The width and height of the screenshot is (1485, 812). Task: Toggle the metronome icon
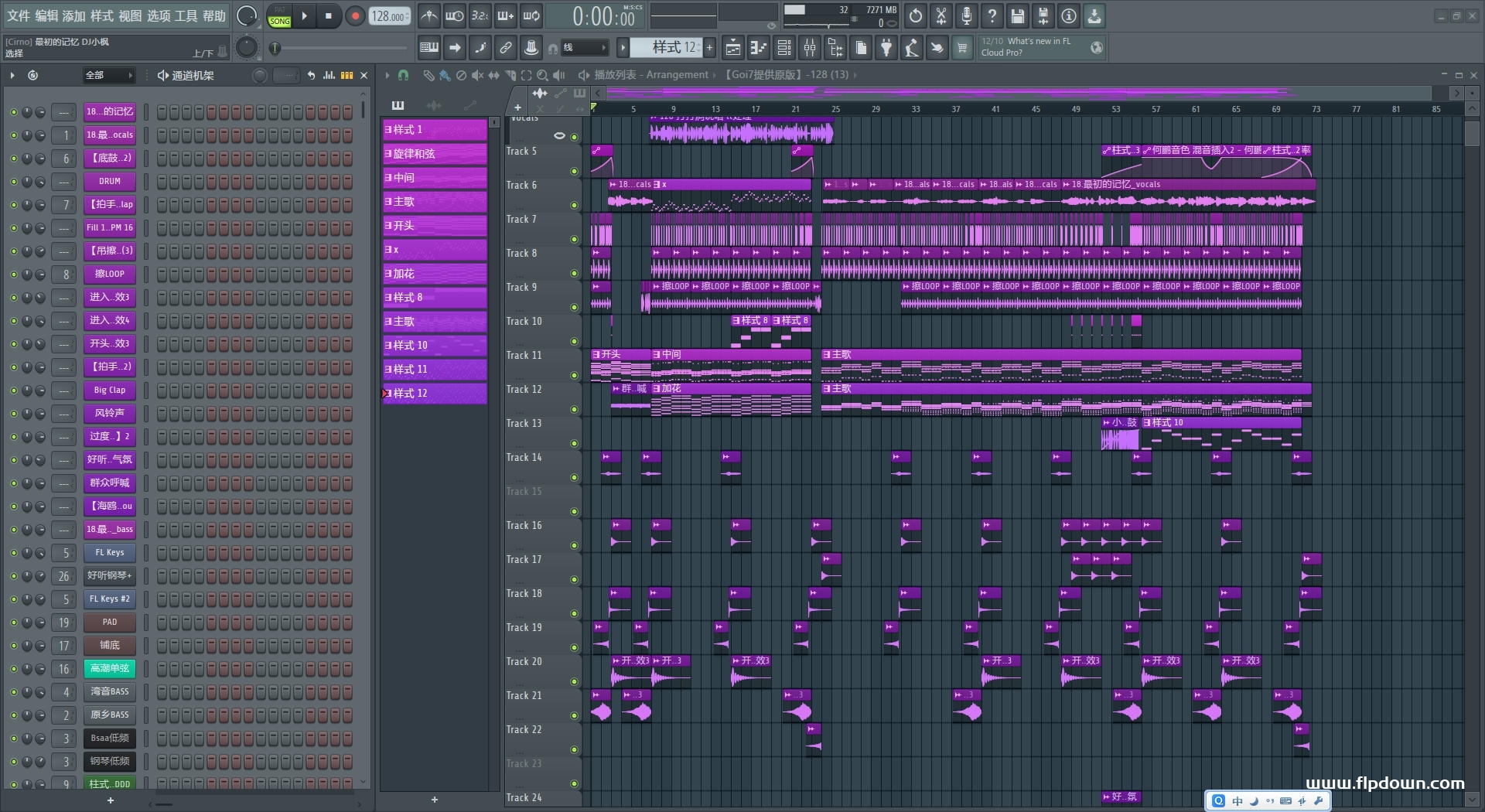click(x=429, y=15)
